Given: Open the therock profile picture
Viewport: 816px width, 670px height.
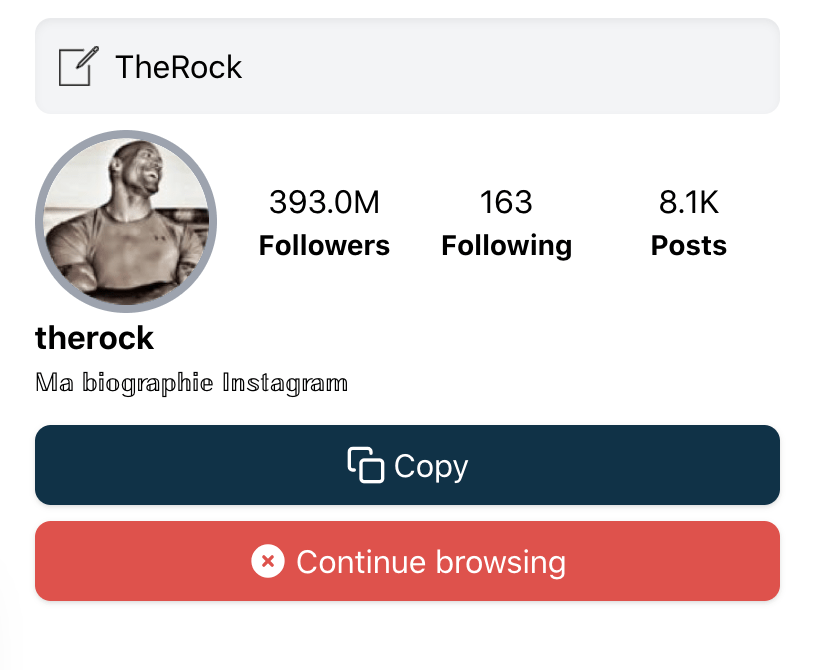Looking at the screenshot, I should coord(126,221).
